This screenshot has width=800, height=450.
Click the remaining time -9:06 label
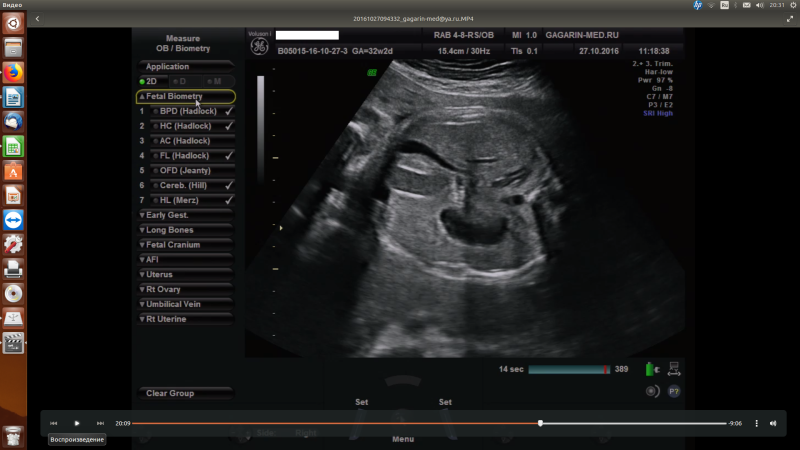click(x=735, y=423)
